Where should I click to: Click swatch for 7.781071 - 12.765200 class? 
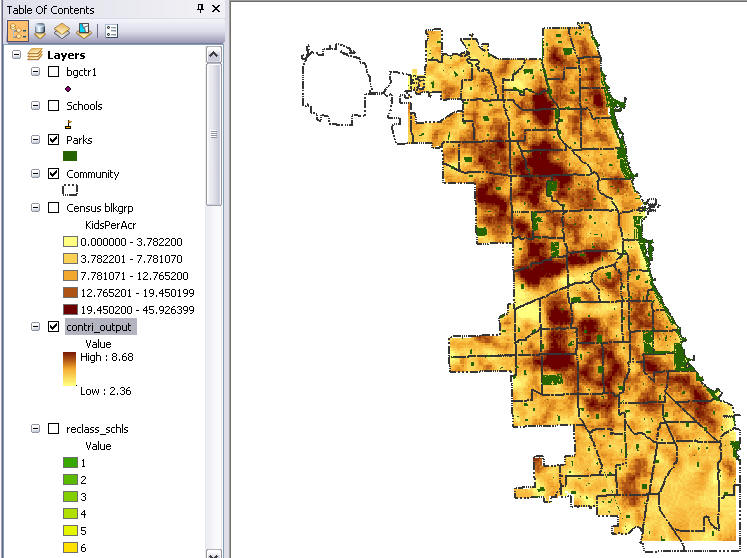click(70, 276)
